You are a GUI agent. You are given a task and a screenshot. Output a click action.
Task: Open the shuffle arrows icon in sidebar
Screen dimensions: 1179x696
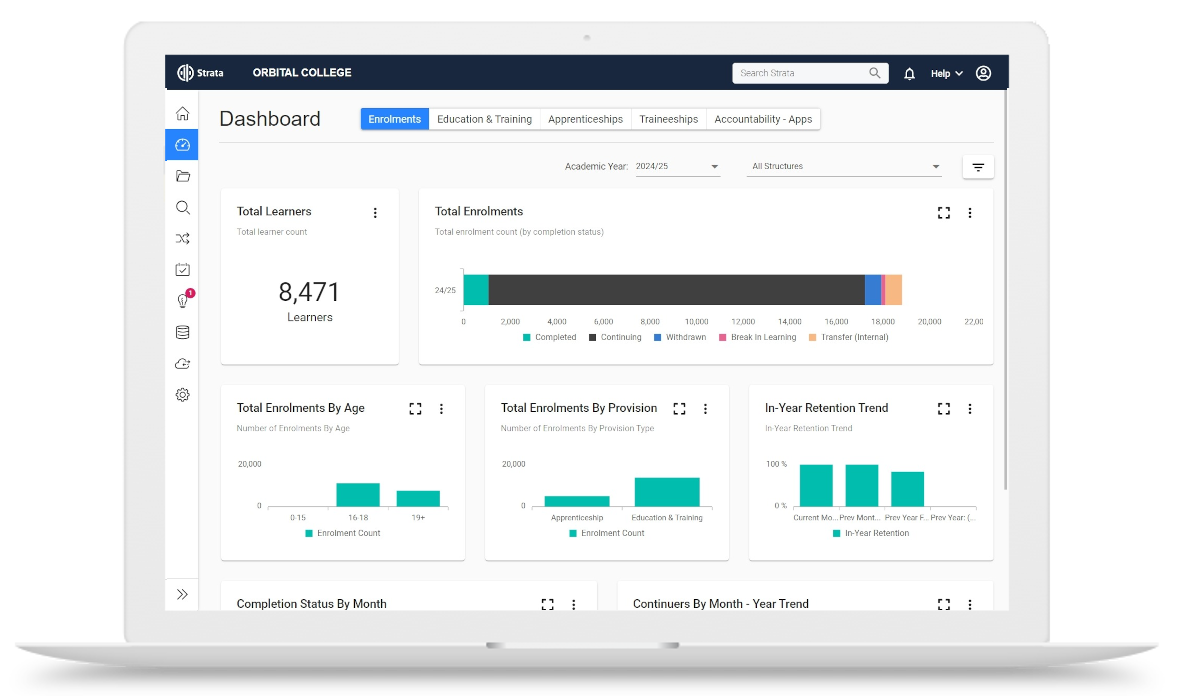pos(182,238)
